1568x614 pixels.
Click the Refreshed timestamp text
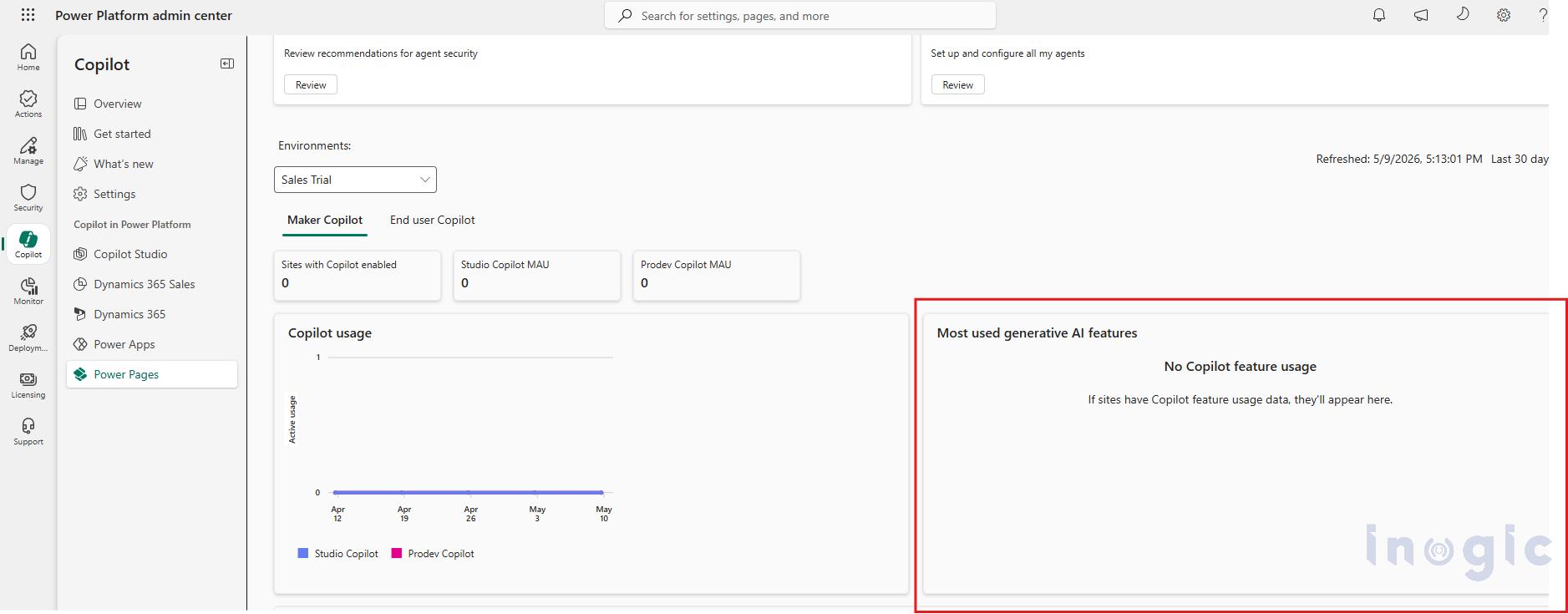1399,159
